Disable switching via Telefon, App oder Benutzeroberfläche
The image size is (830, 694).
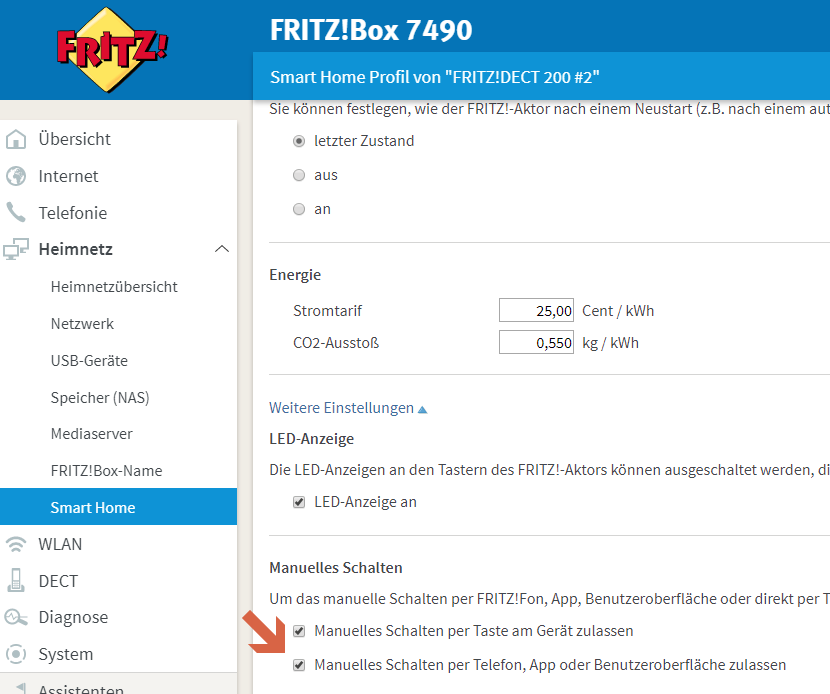tap(299, 665)
